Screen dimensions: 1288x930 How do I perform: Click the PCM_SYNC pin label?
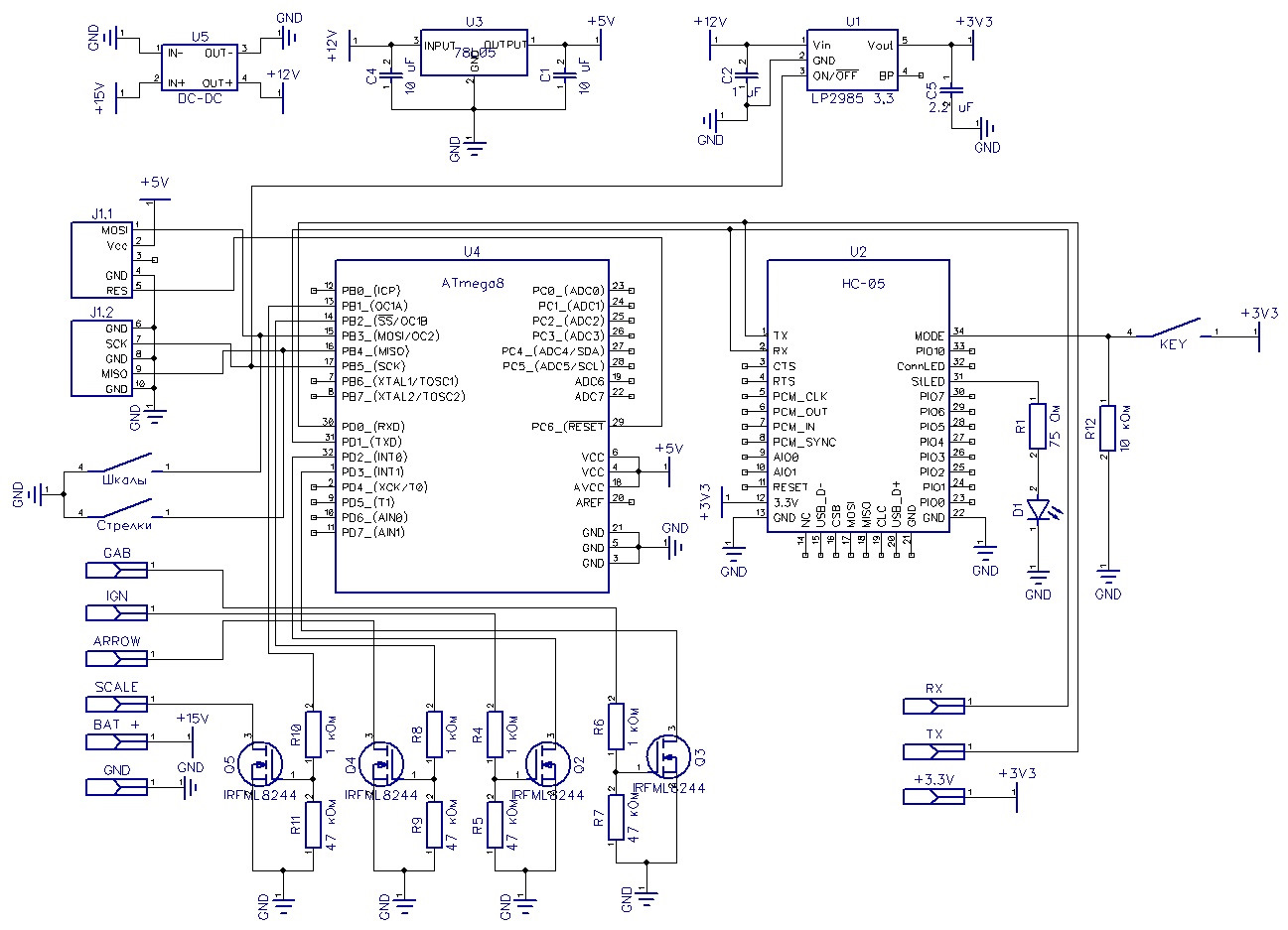coord(804,443)
